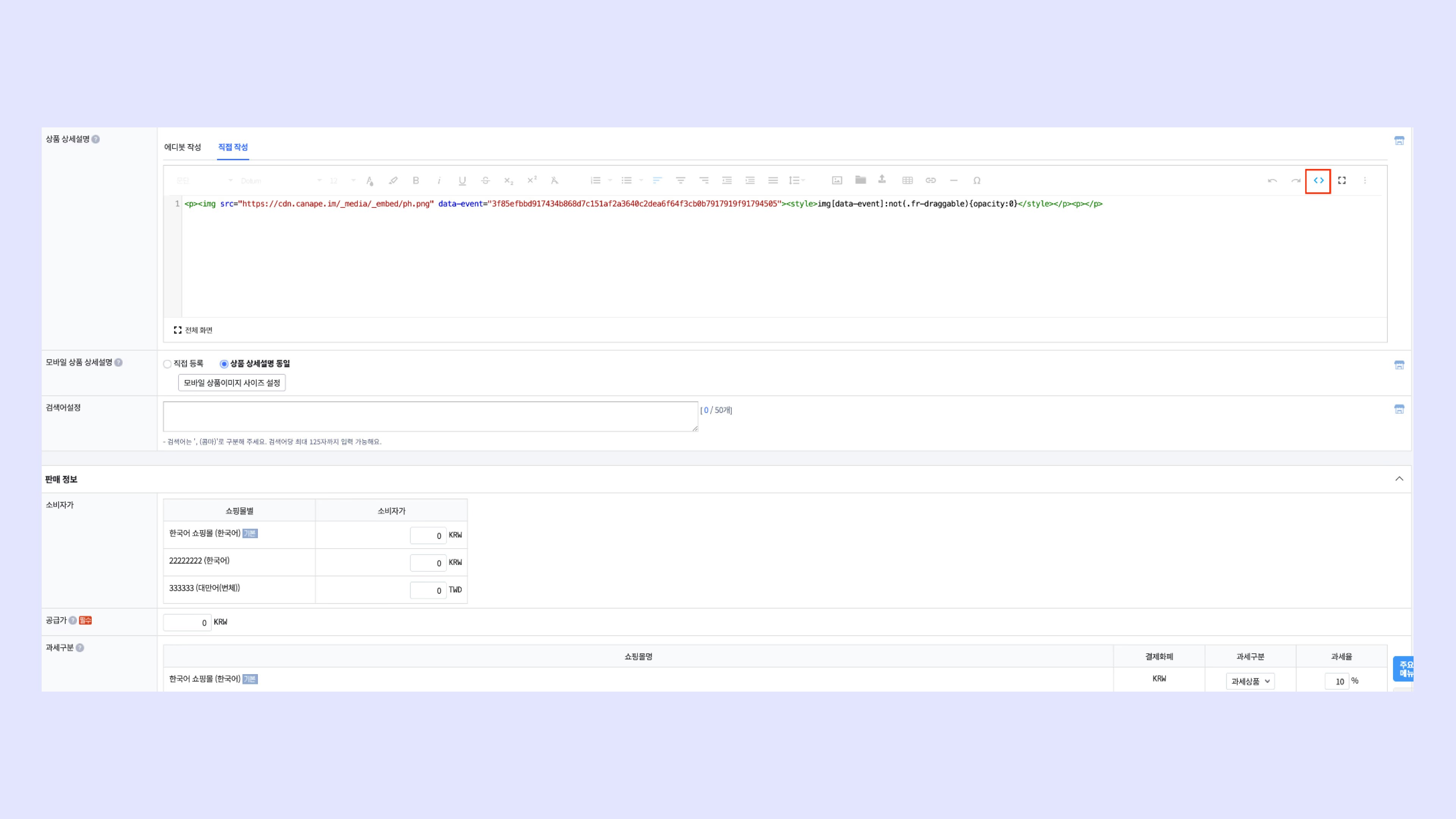1456x819 pixels.
Task: Collapse the 판매 정보 section
Action: click(x=1399, y=479)
